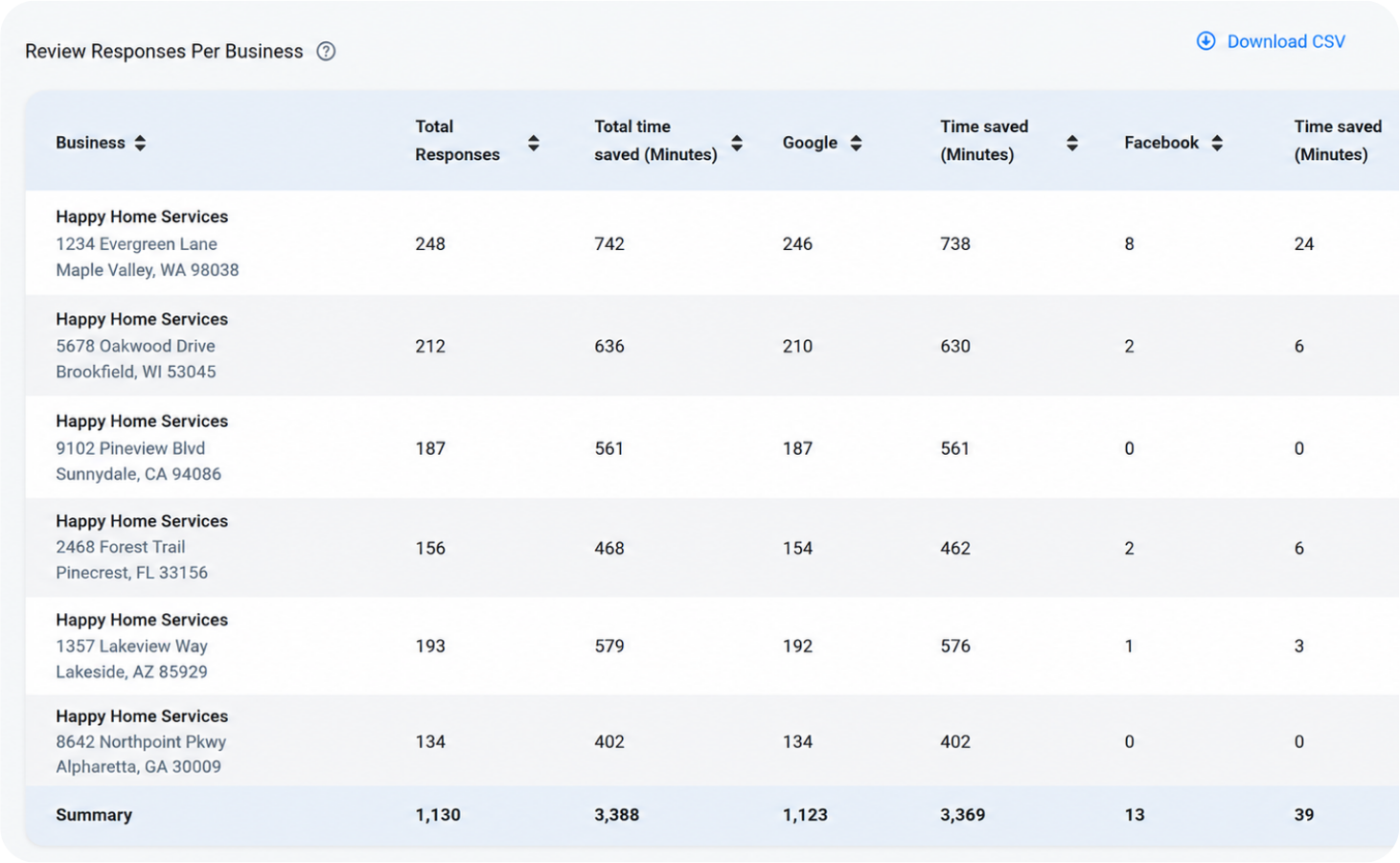Sort by Business column arrows
This screenshot has width=1400, height=863.
140,143
